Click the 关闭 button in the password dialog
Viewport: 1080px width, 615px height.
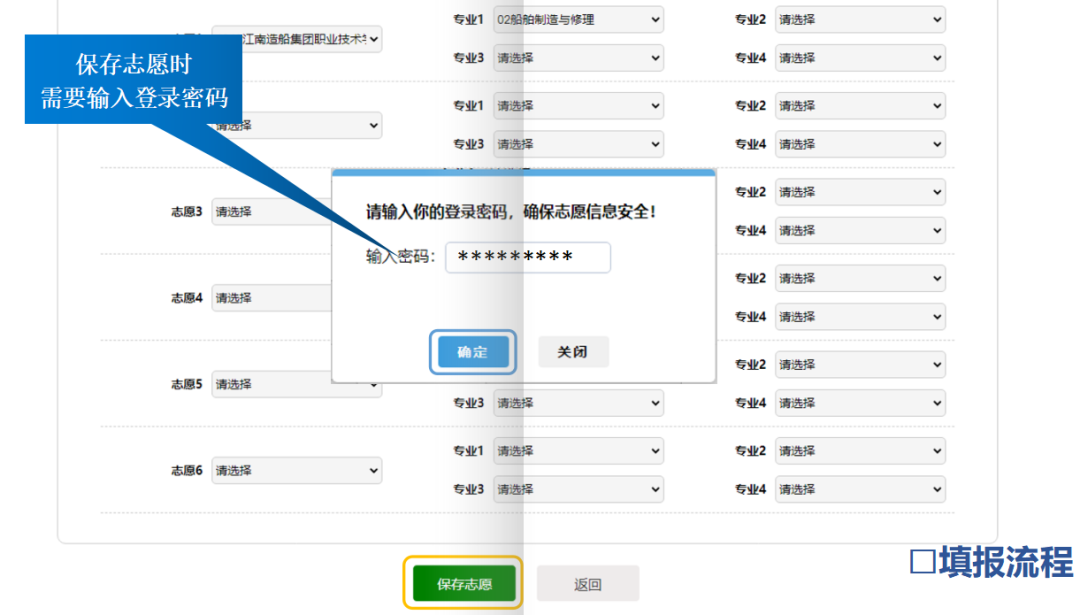(572, 352)
